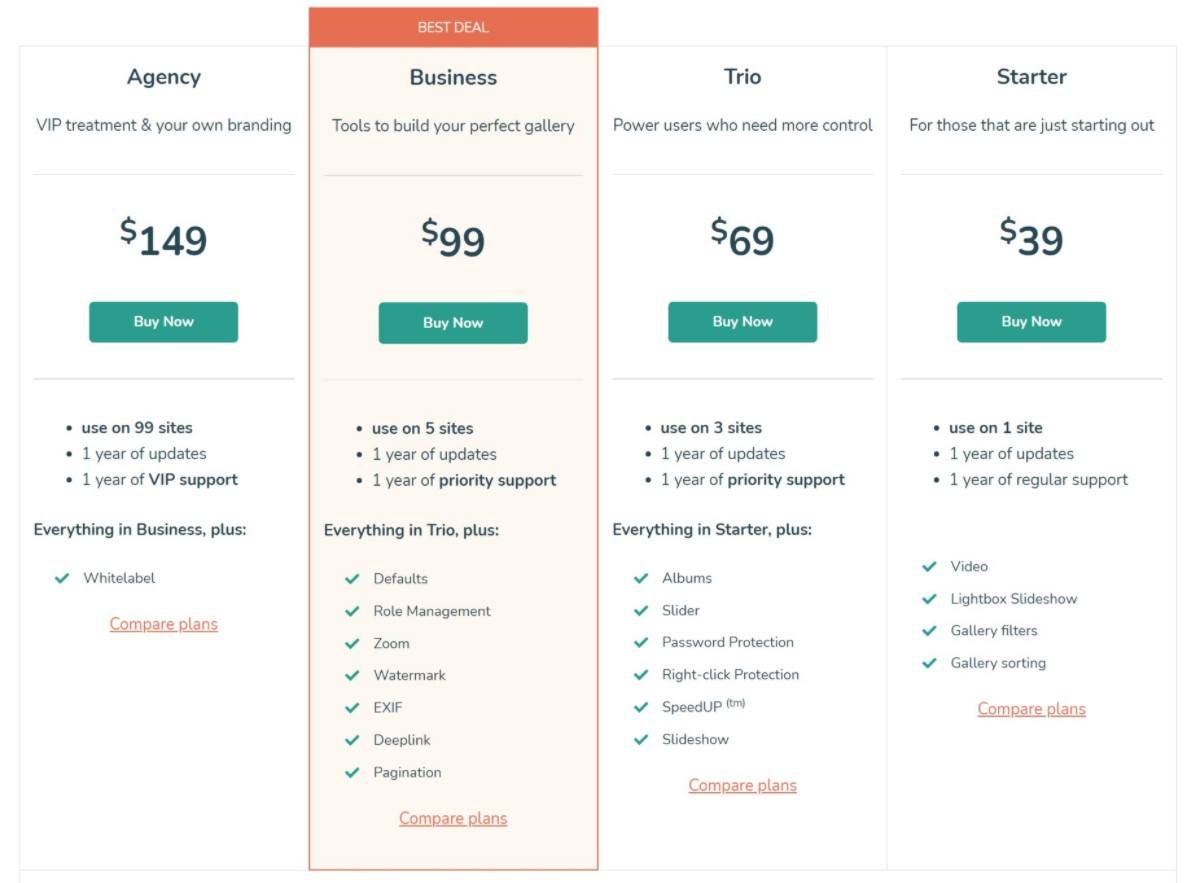The height and width of the screenshot is (883, 1200).
Task: Click the checkmark icon beside Pagination
Action: [x=352, y=773]
